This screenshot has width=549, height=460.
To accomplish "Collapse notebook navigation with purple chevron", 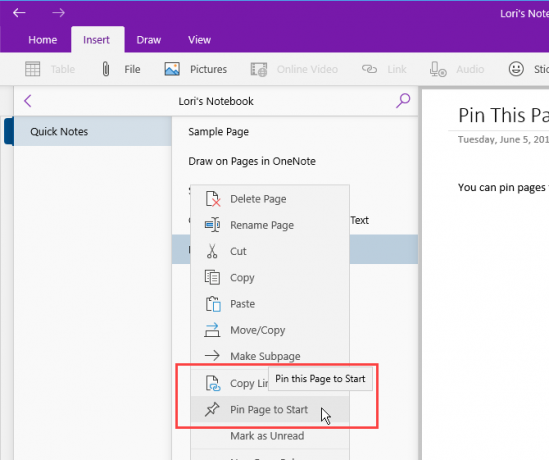I will tap(28, 101).
